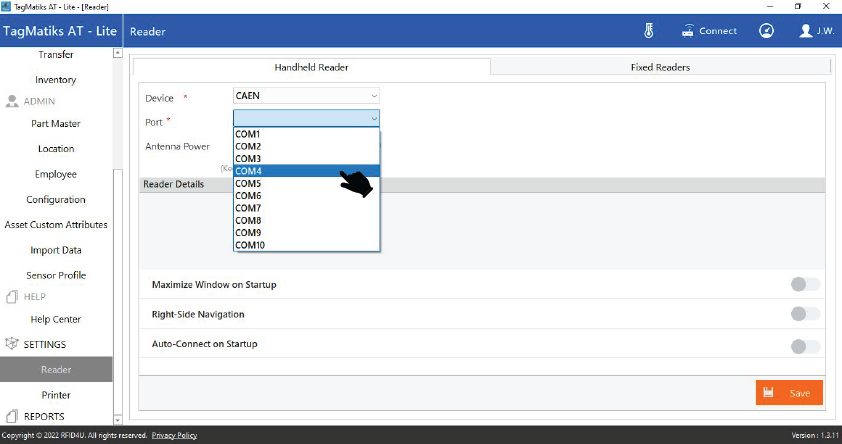Switch to the Fixed Readers tab
This screenshot has height=444, width=842.
click(x=660, y=67)
